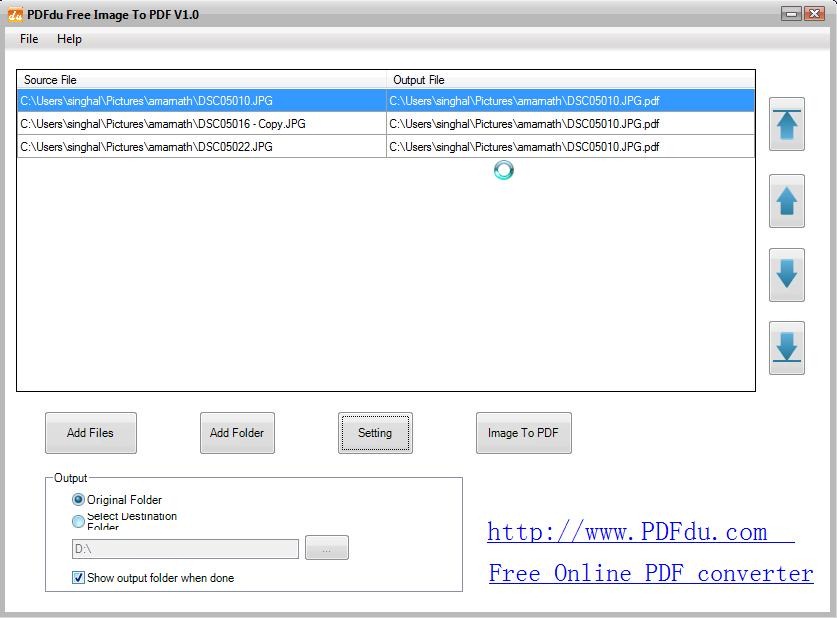Image resolution: width=837 pixels, height=618 pixels.
Task: Move selected file to top of list
Action: tap(786, 124)
